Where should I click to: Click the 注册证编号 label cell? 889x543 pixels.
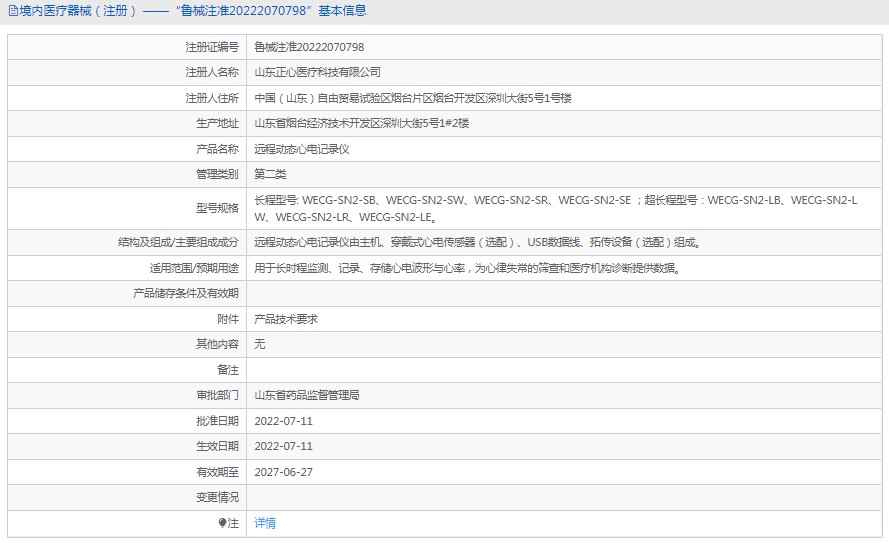click(x=212, y=47)
